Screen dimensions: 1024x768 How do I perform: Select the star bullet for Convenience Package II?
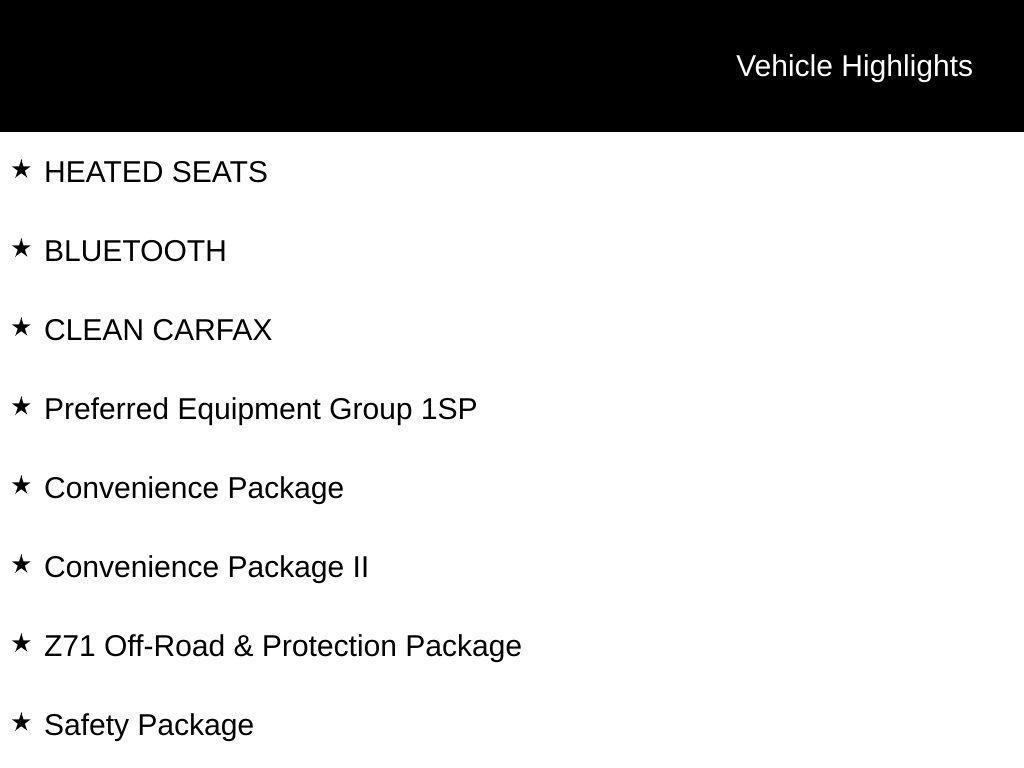tap(21, 565)
